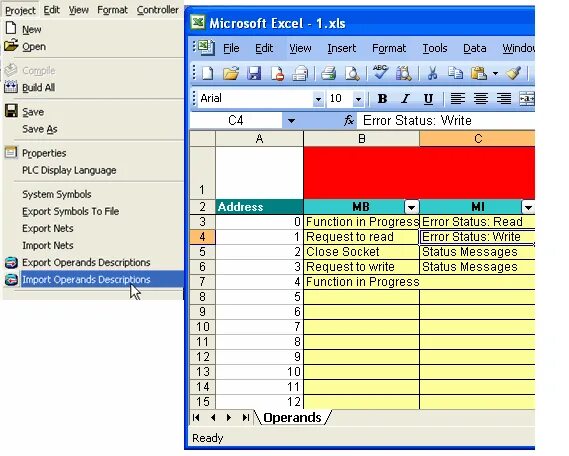Open the Project menu
The width and height of the screenshot is (569, 456).
[20, 10]
